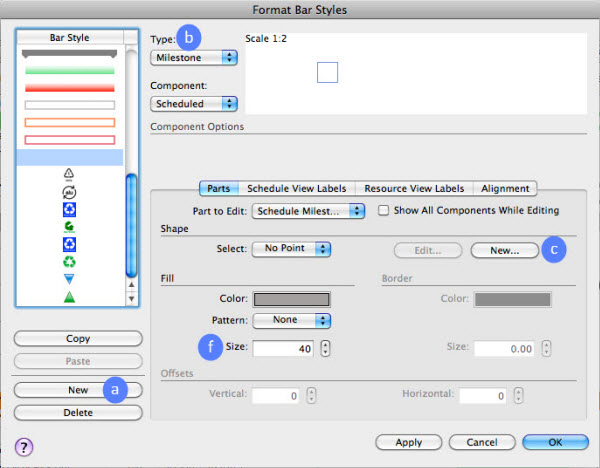Choose the orange outlined bar style
This screenshot has height=468, width=600.
click(x=70, y=122)
